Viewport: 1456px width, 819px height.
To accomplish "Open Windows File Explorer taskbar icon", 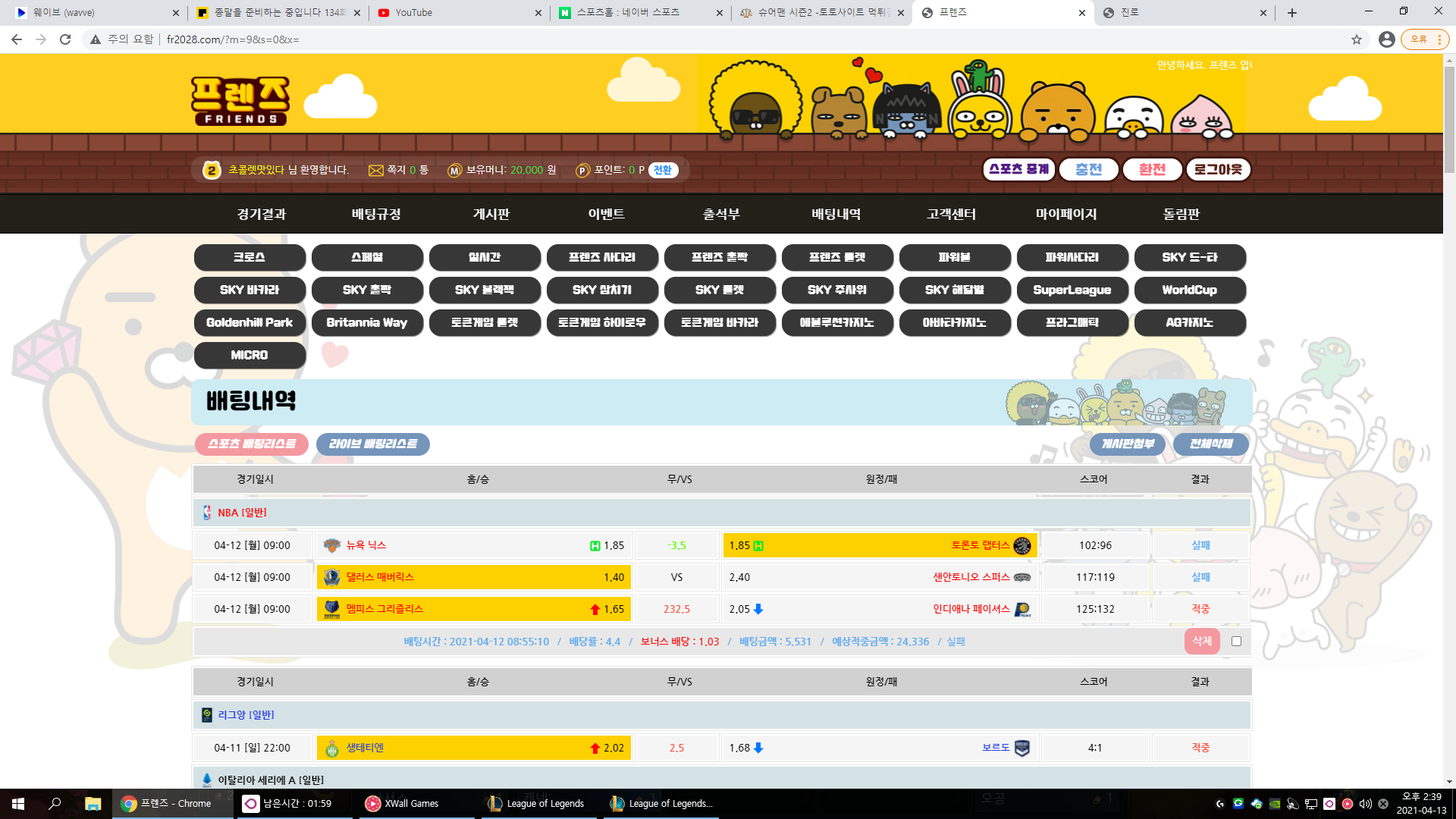I will tap(93, 804).
